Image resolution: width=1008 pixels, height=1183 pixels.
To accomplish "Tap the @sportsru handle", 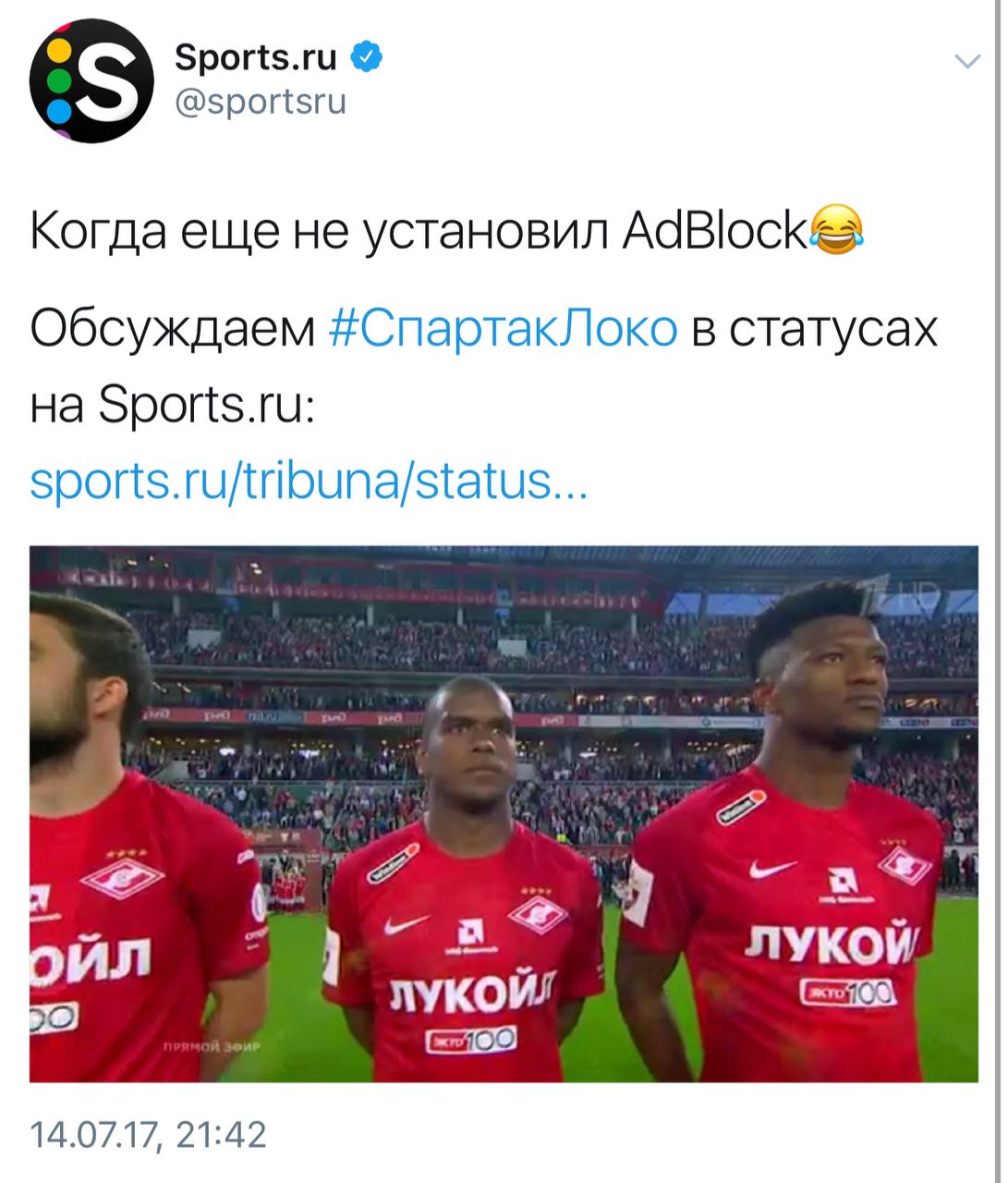I will 260,101.
